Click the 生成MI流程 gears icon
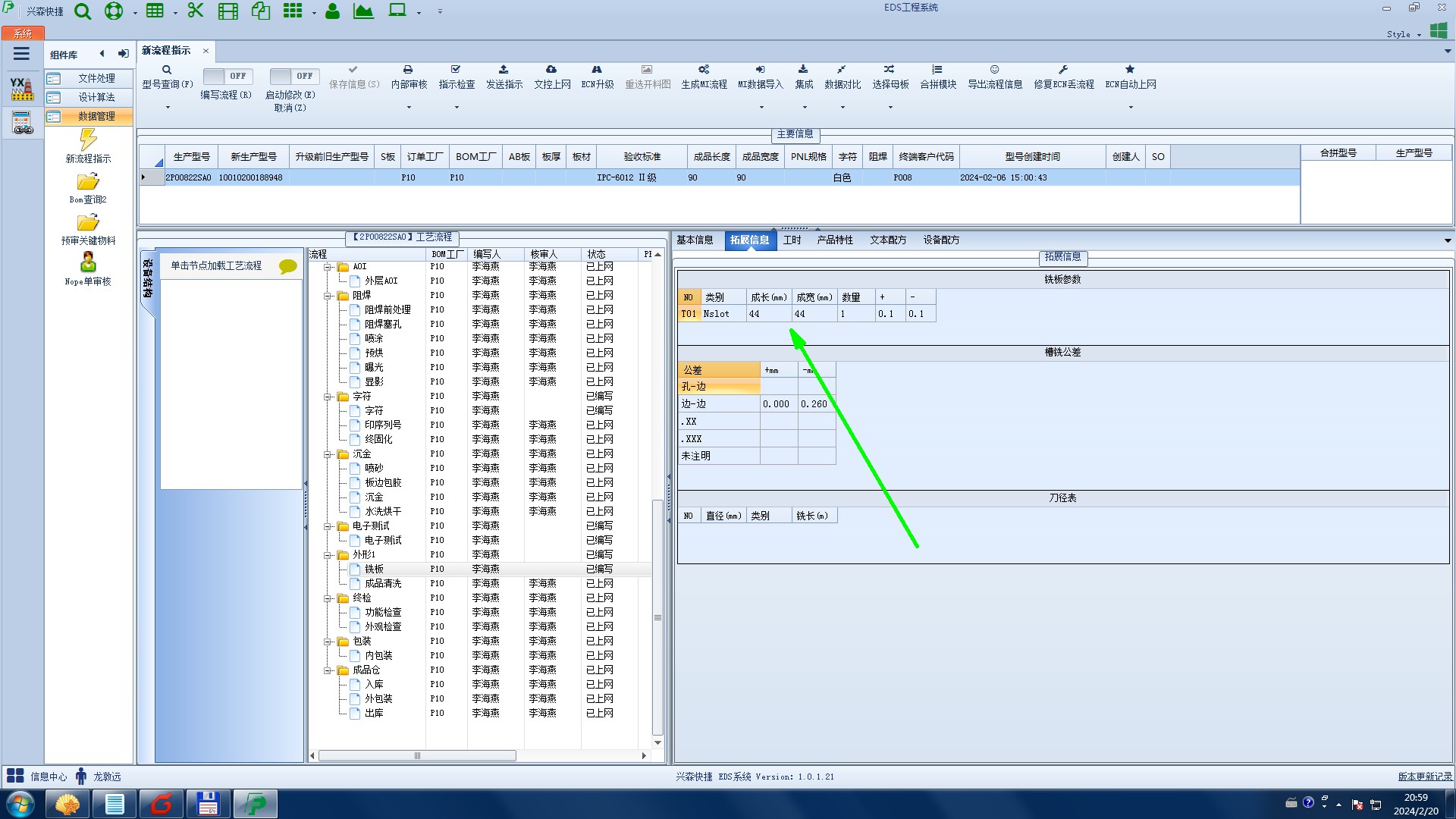This screenshot has height=819, width=1456. [704, 70]
